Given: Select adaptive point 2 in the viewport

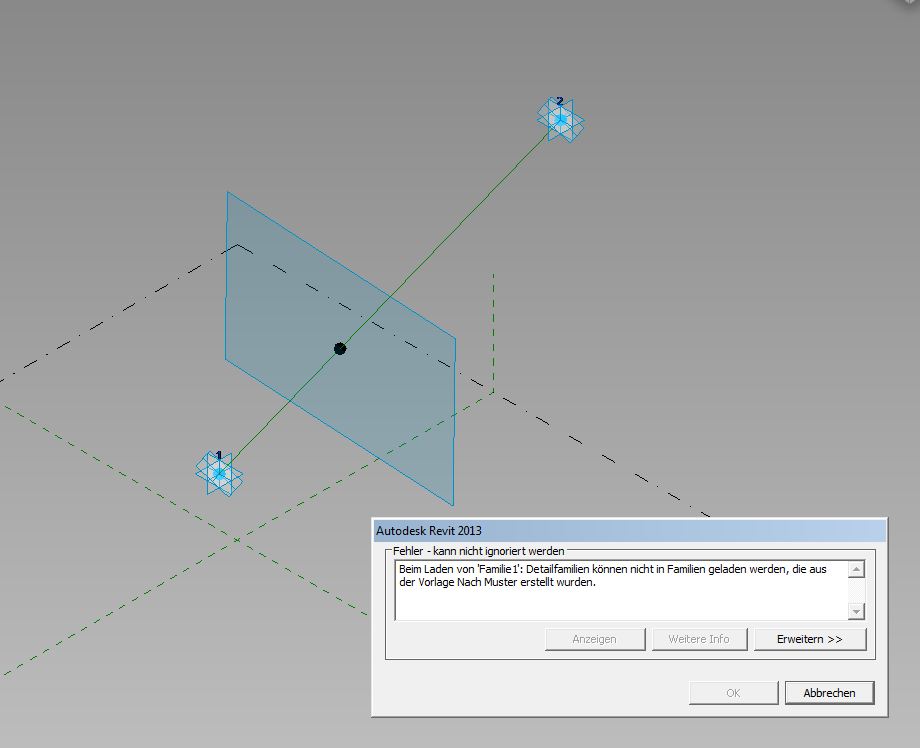Looking at the screenshot, I should 561,120.
